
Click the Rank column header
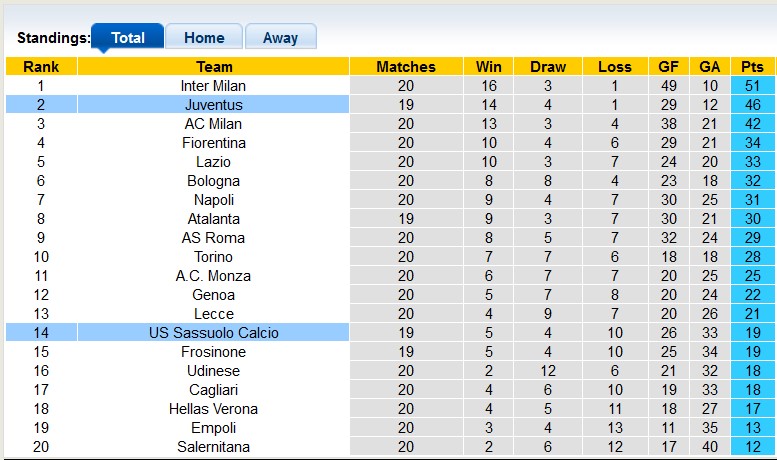[41, 67]
